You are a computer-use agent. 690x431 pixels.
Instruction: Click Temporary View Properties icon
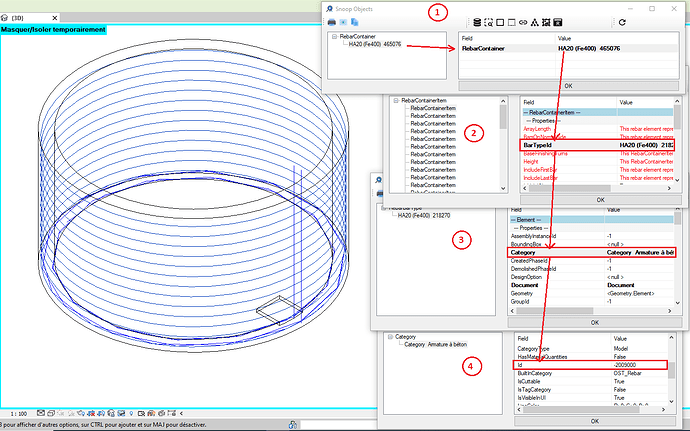(x=141, y=413)
